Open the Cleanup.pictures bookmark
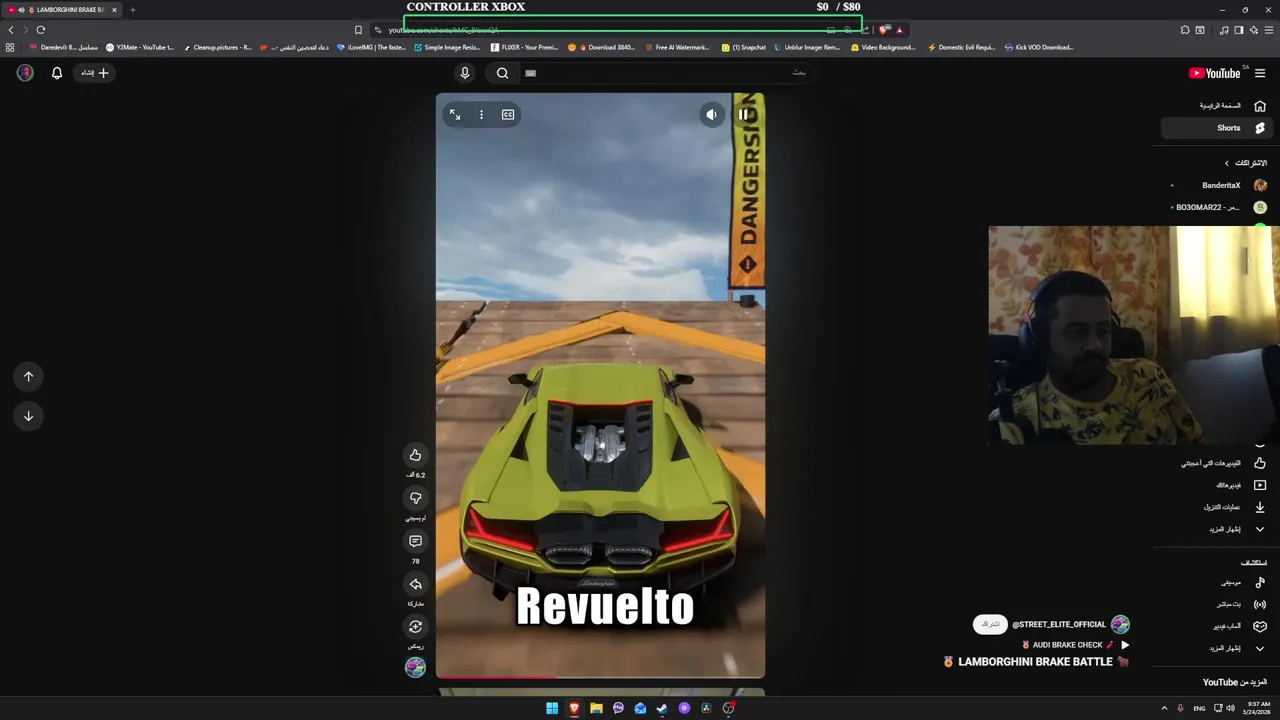This screenshot has height=720, width=1280. click(x=217, y=47)
